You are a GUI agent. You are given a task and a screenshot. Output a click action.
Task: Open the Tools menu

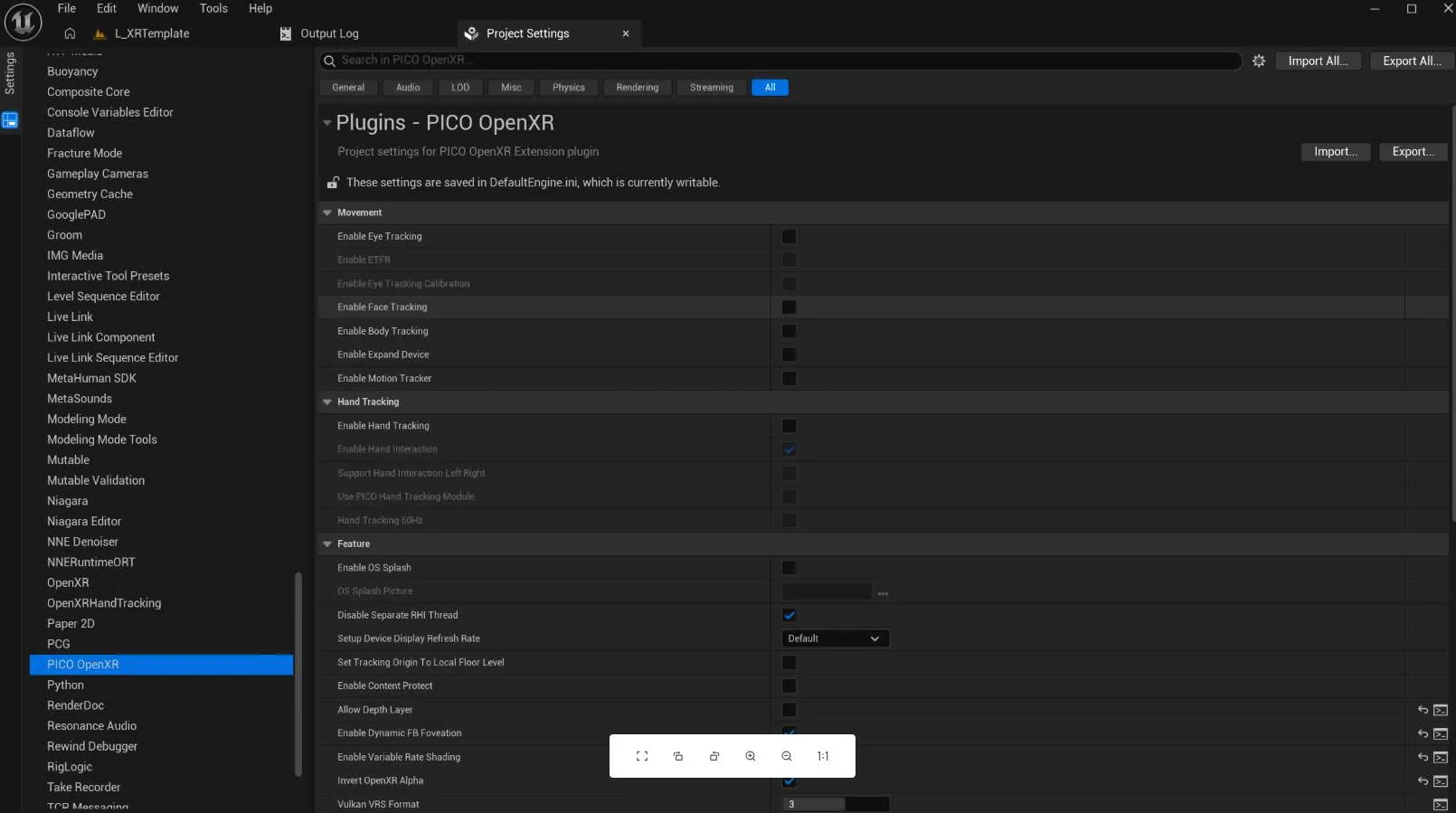click(x=213, y=8)
